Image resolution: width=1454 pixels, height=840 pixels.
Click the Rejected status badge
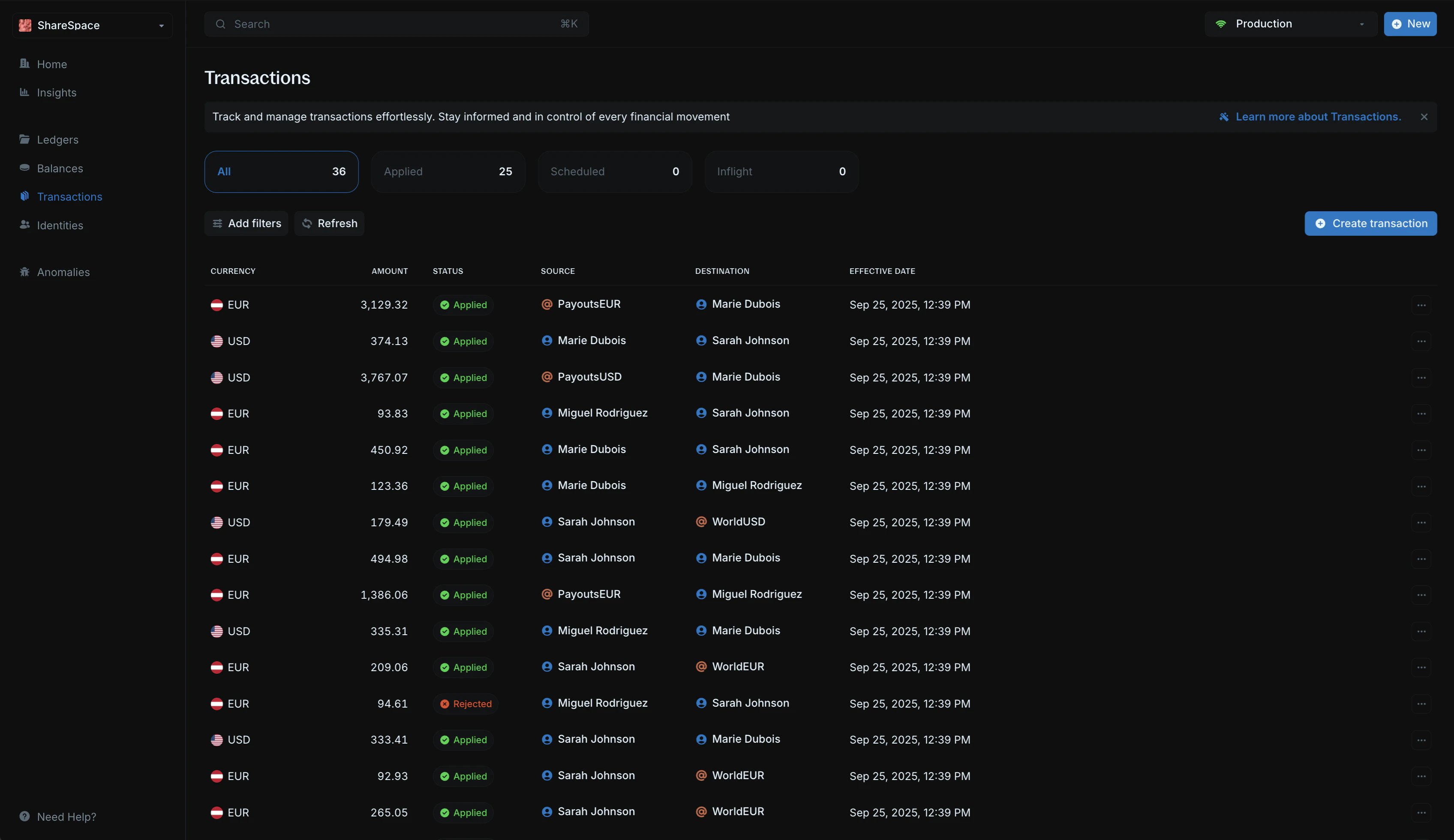tap(466, 704)
